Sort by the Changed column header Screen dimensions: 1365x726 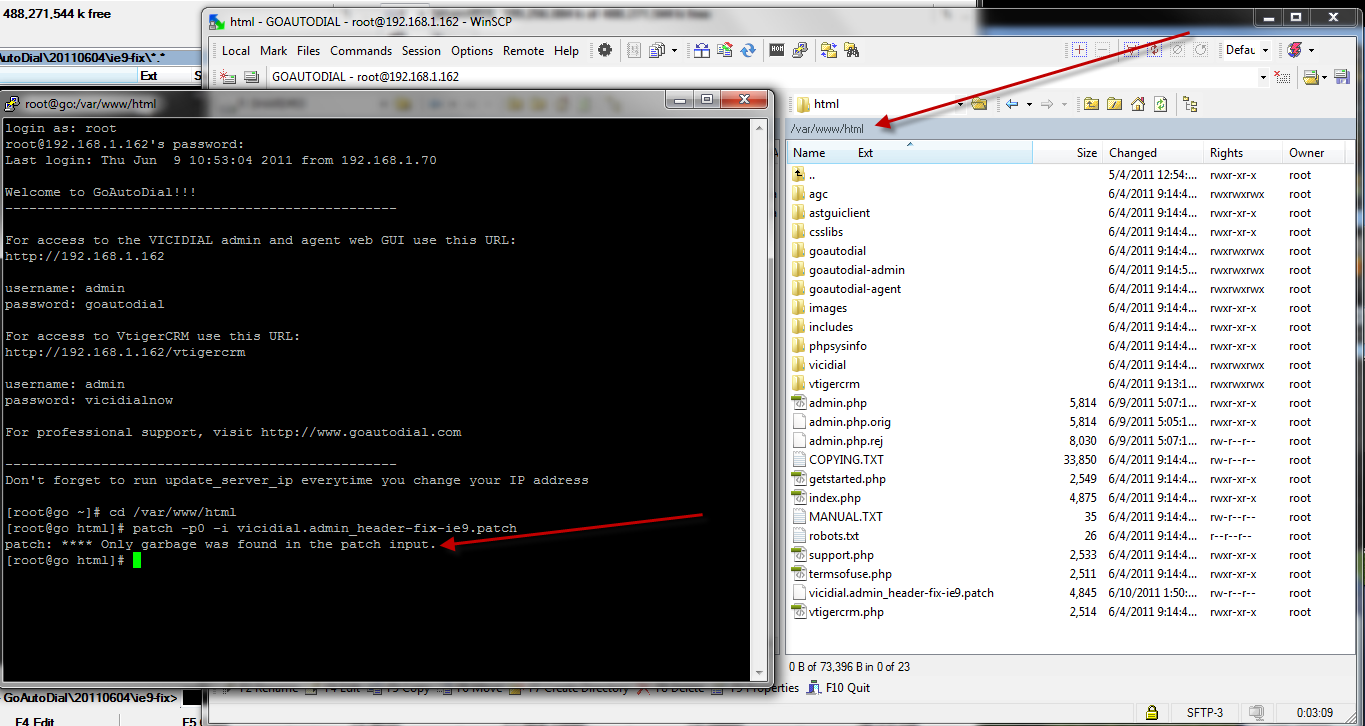click(1132, 153)
